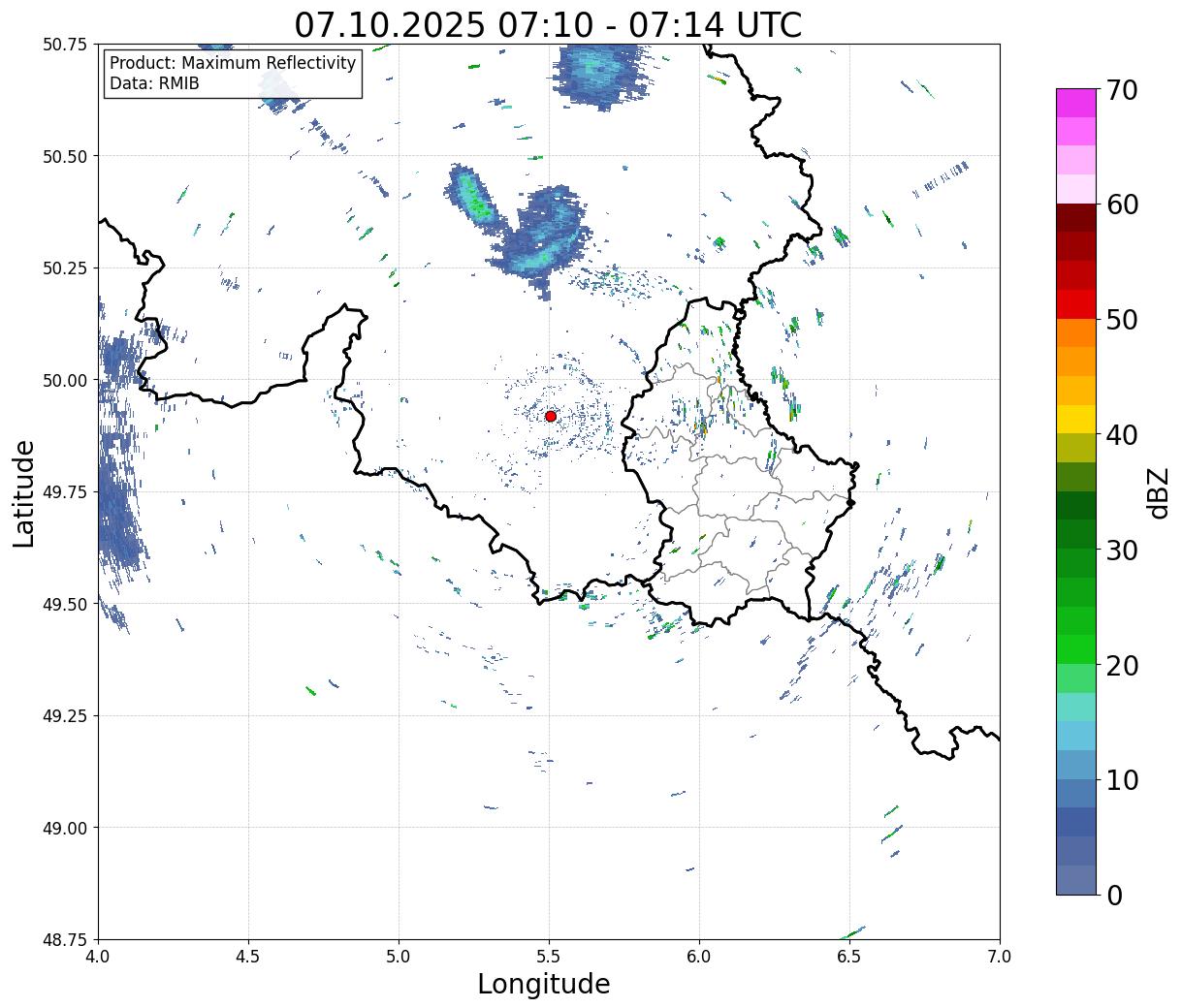
Task: Pick the palest pink band just above 60
Action: (x=1076, y=189)
